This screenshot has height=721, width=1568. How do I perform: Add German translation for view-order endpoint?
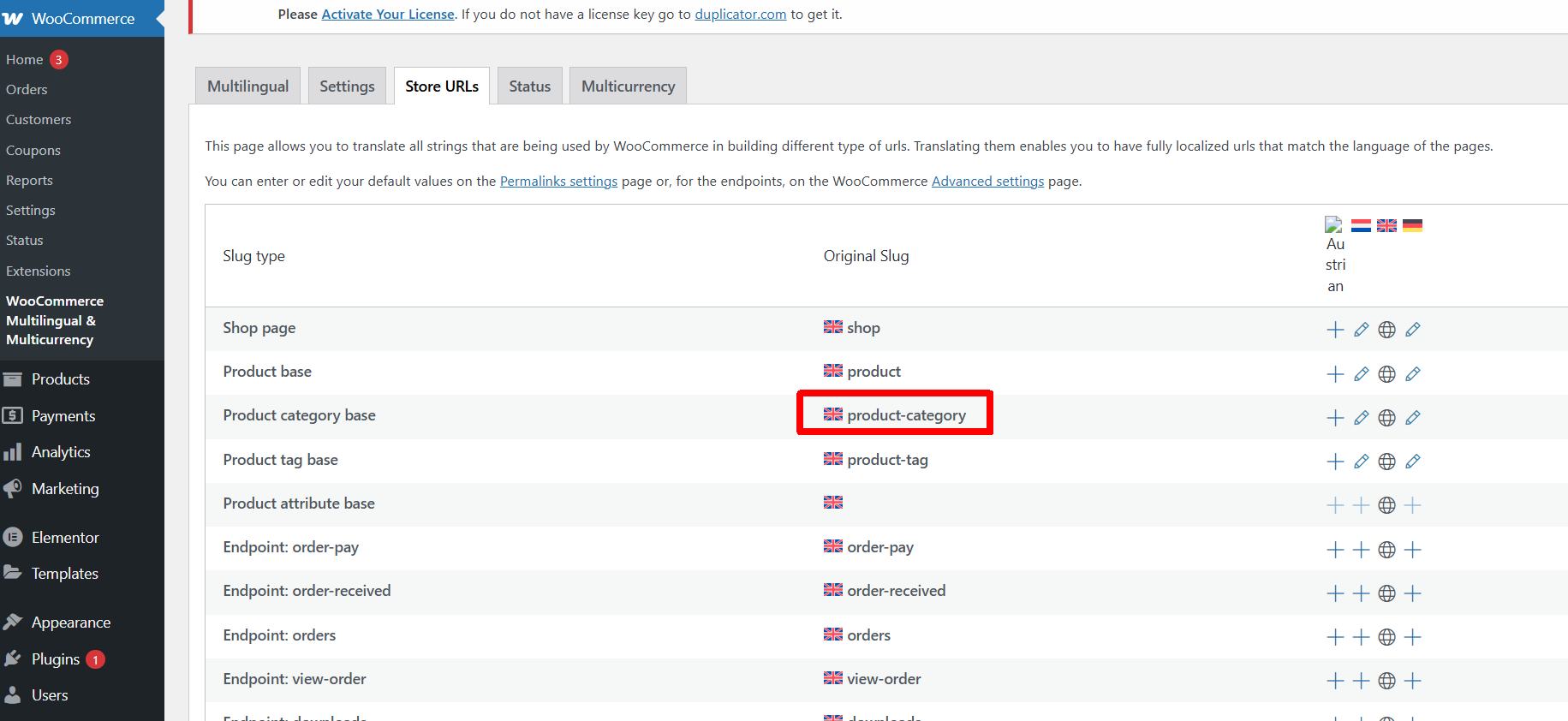1413,681
